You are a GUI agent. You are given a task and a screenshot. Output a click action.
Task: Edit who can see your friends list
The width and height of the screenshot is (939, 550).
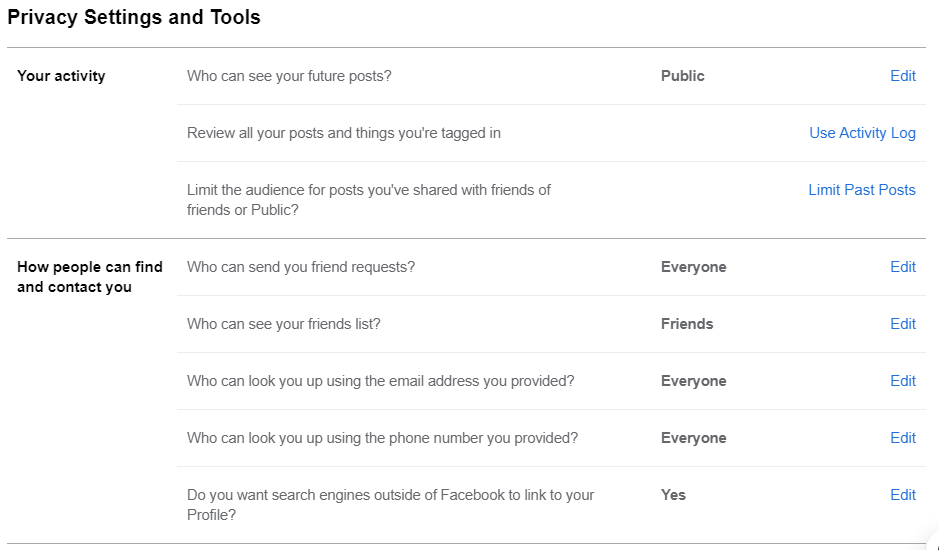[x=902, y=324]
